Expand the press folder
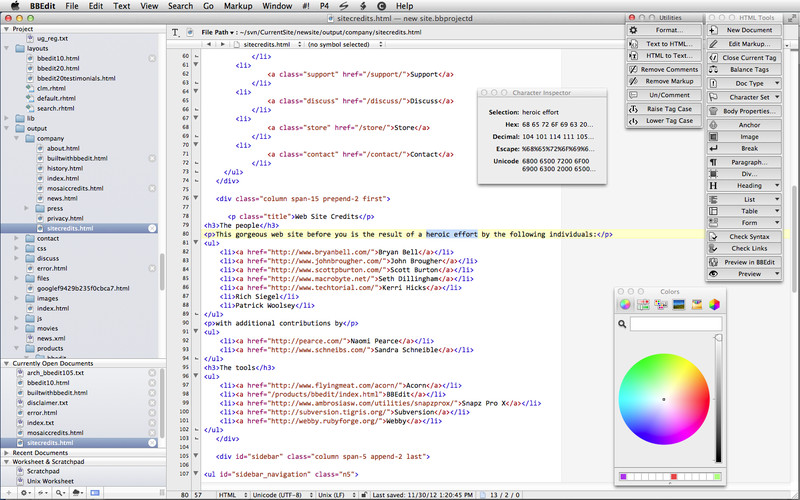Screen dimensions: 800x500 [x=28, y=208]
